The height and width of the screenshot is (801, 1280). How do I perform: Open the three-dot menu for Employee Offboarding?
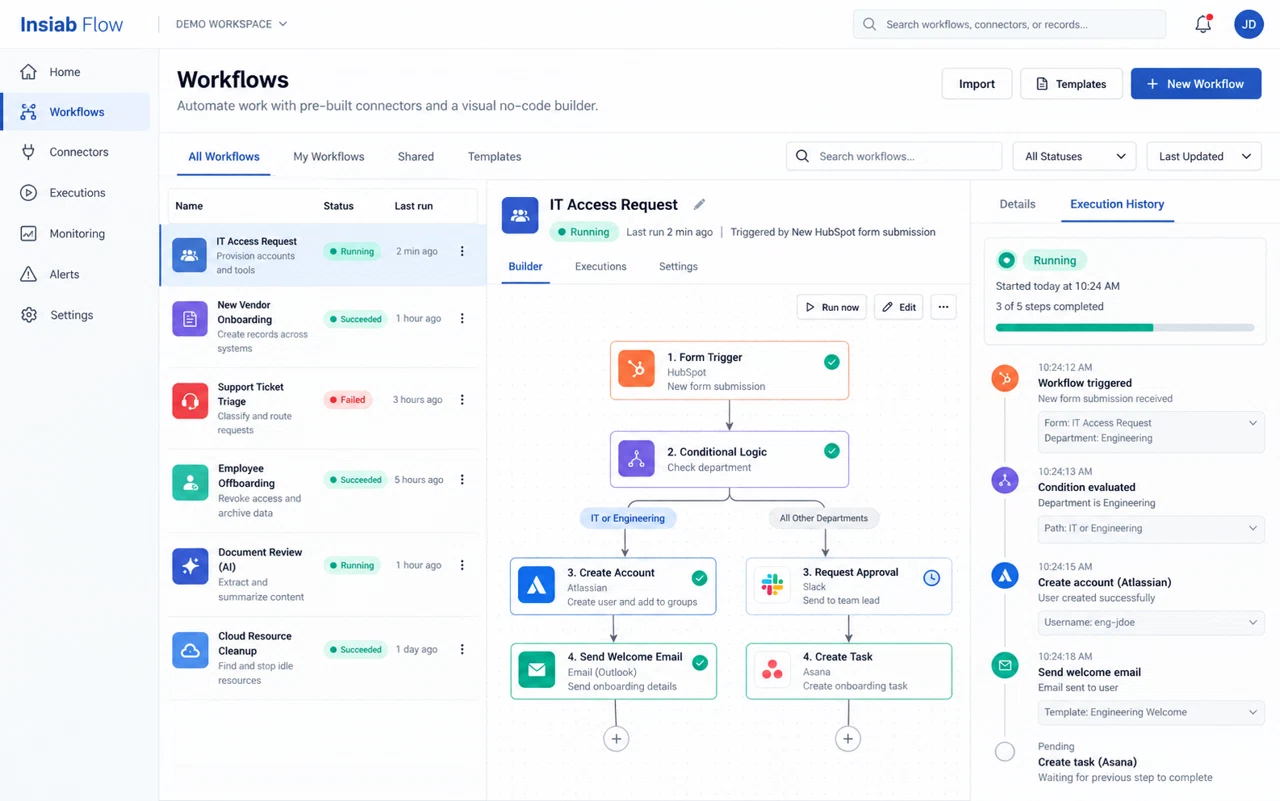click(x=462, y=480)
